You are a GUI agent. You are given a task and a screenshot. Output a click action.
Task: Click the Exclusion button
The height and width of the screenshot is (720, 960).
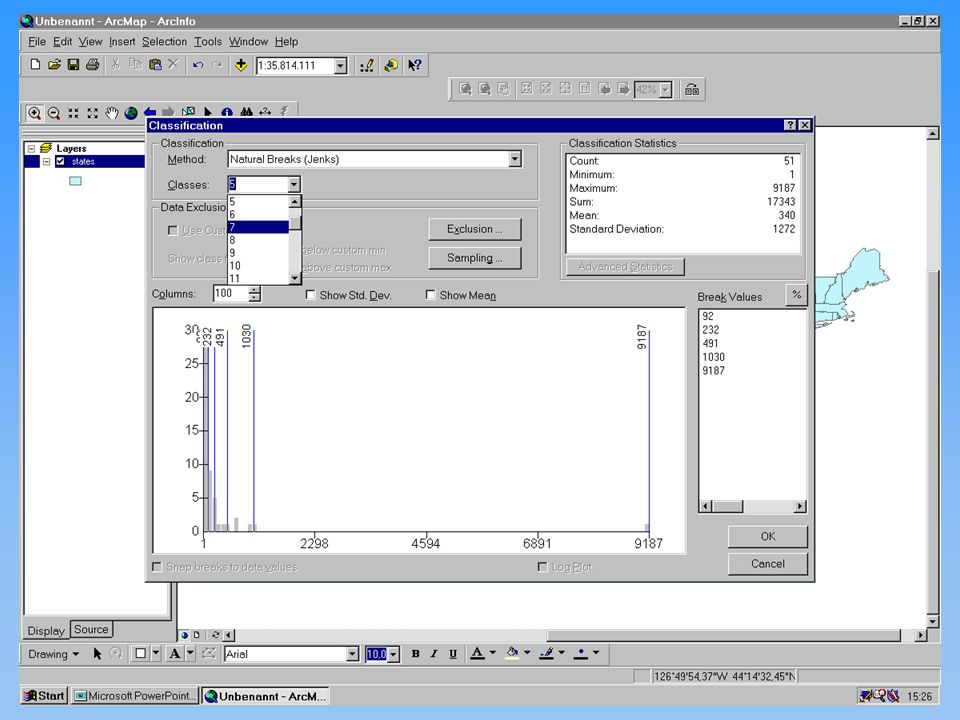(474, 229)
